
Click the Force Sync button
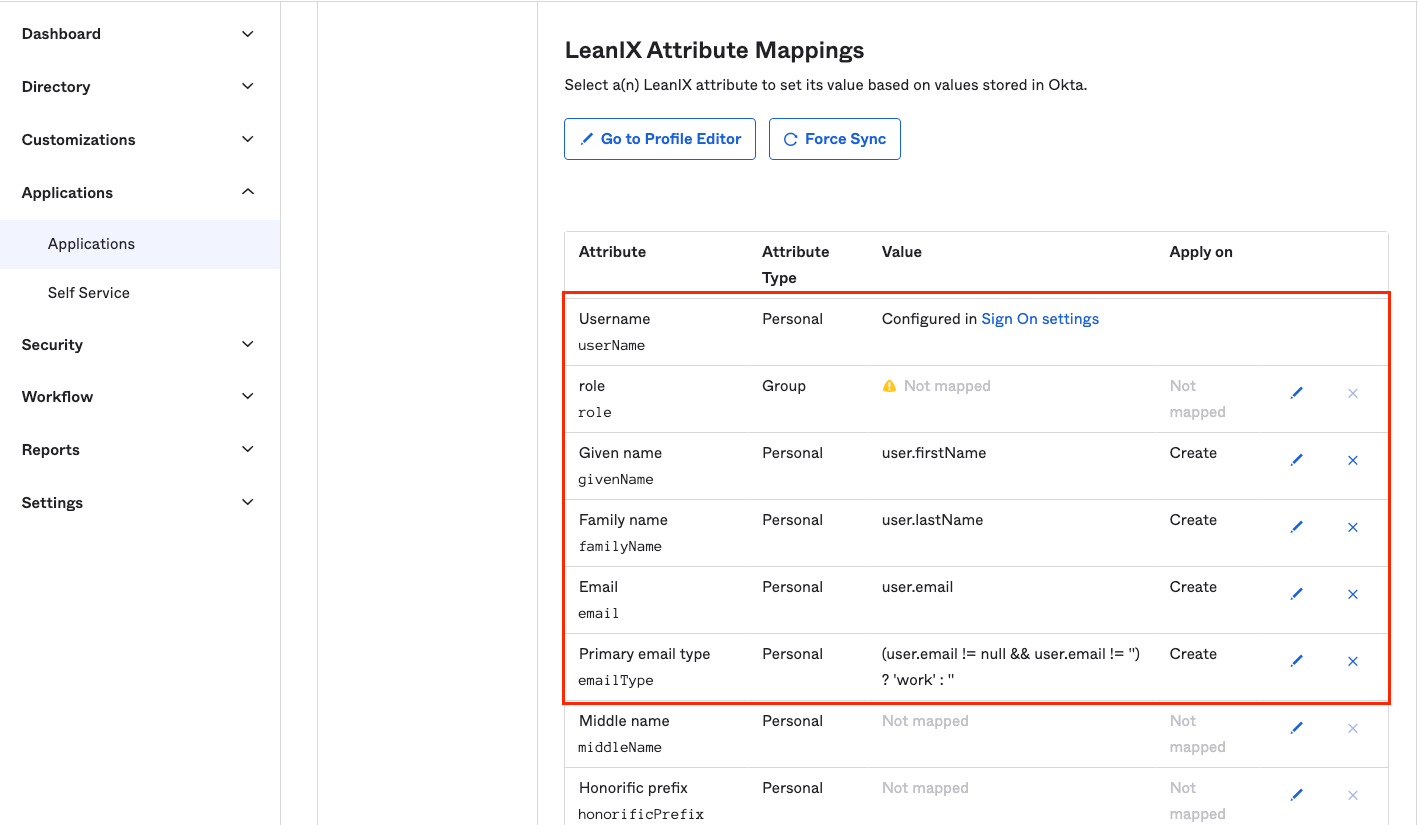(835, 139)
